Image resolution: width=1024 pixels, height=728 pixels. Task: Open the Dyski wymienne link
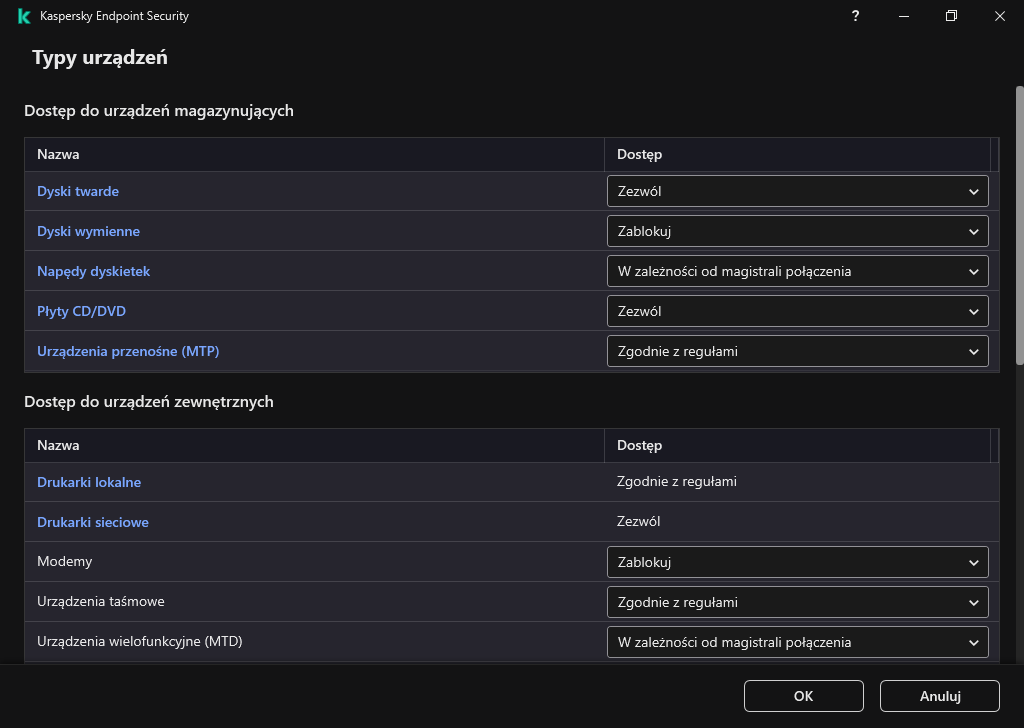click(88, 231)
